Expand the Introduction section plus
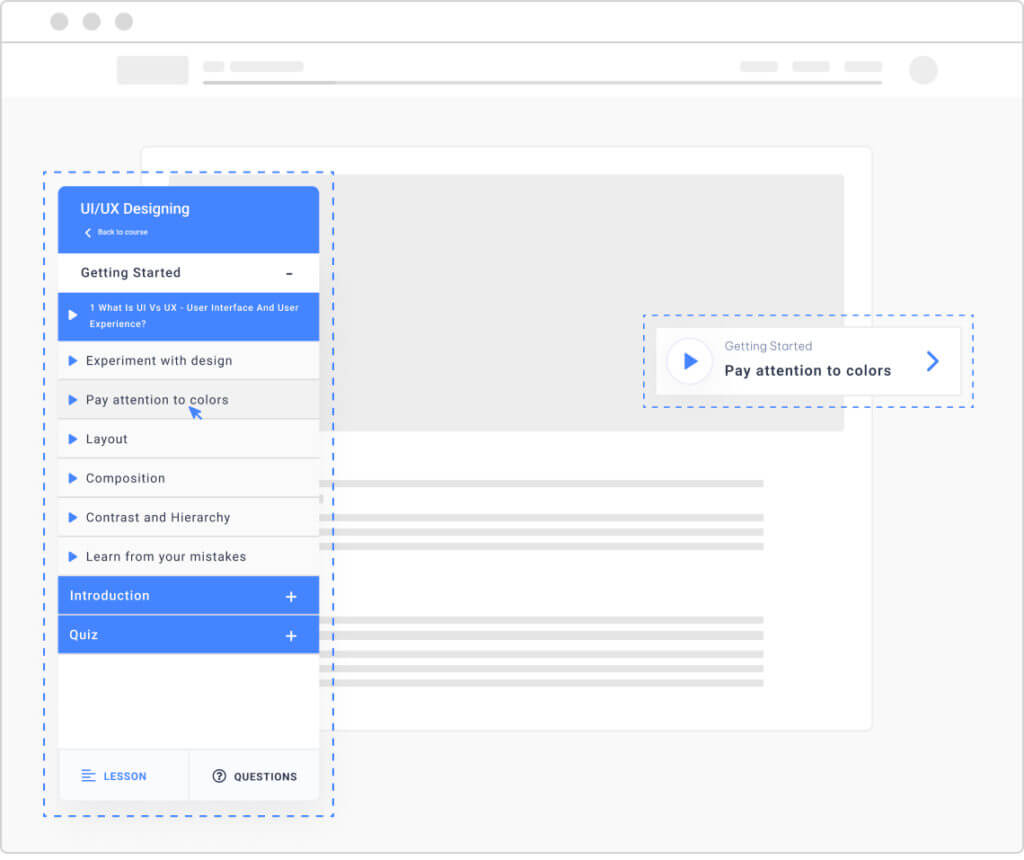Viewport: 1024px width, 860px height. pos(291,596)
